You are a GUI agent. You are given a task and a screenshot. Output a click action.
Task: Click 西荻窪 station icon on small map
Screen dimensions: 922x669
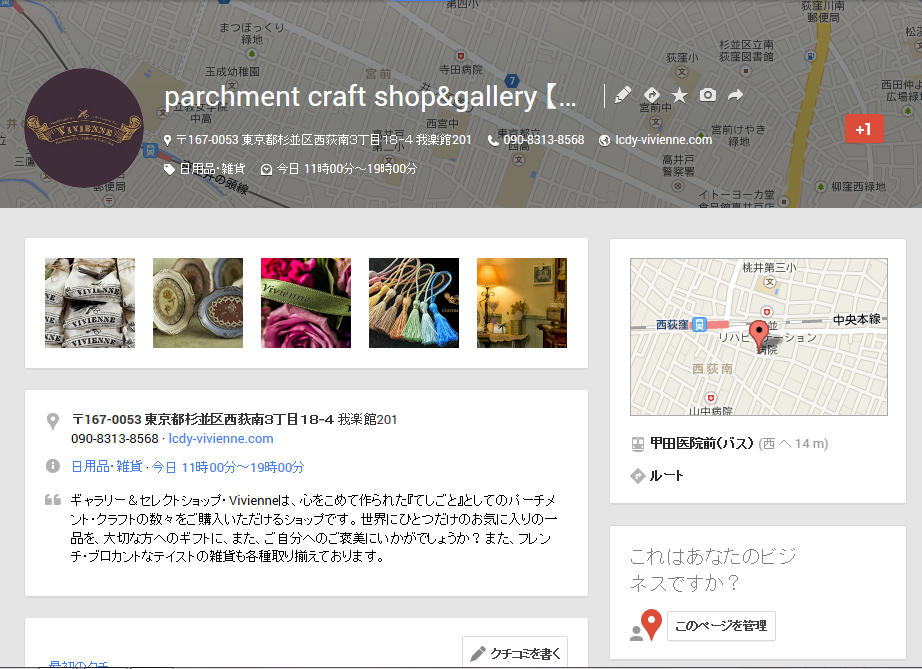699,325
